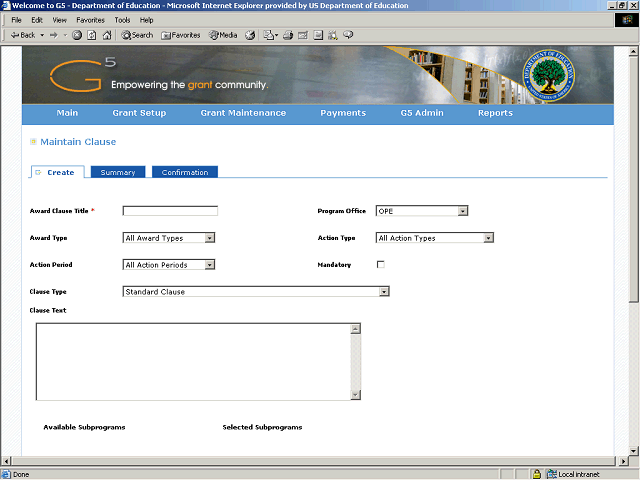Click page vertical scrollbar down arrow

[x=633, y=451]
